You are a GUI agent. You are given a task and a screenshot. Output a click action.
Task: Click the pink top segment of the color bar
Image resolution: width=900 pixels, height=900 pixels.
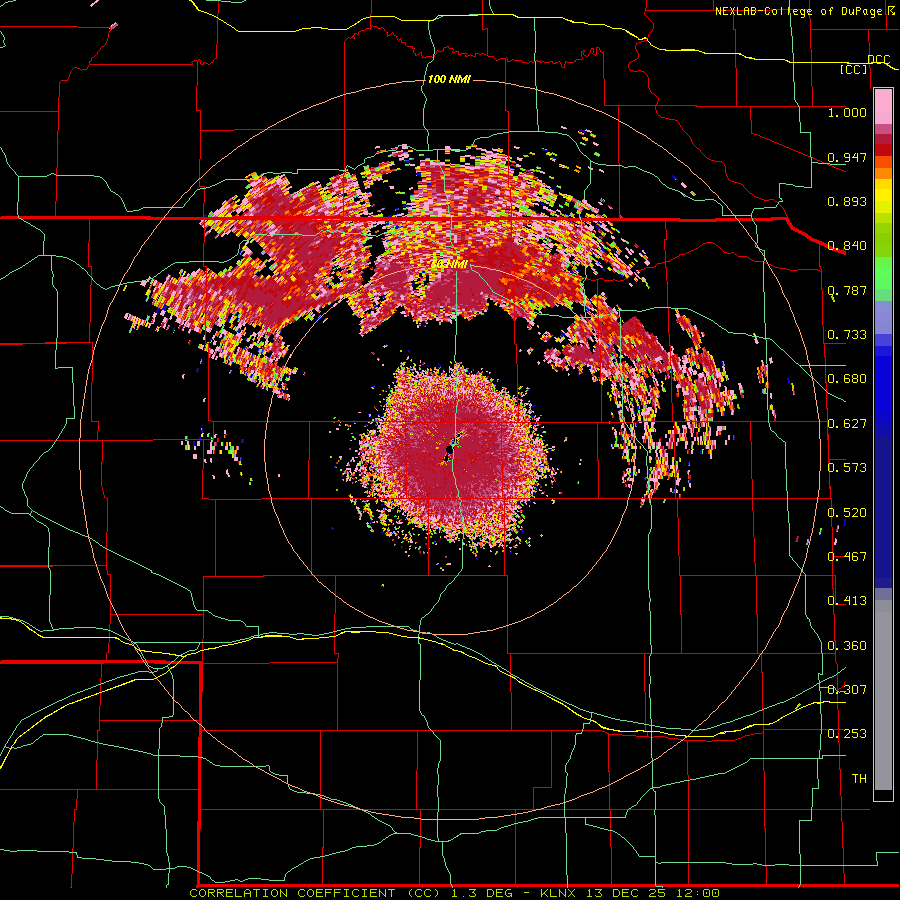(x=883, y=107)
